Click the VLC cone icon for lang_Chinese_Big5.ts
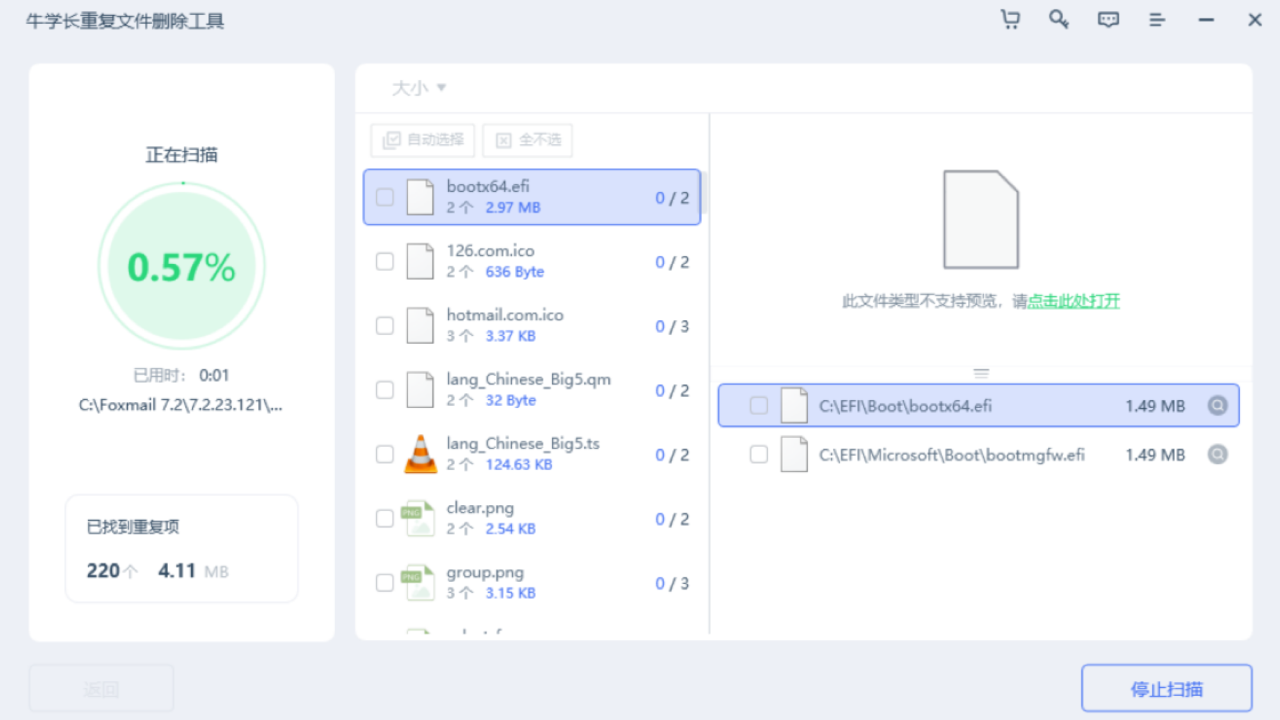Image resolution: width=1280 pixels, height=720 pixels. [420, 453]
